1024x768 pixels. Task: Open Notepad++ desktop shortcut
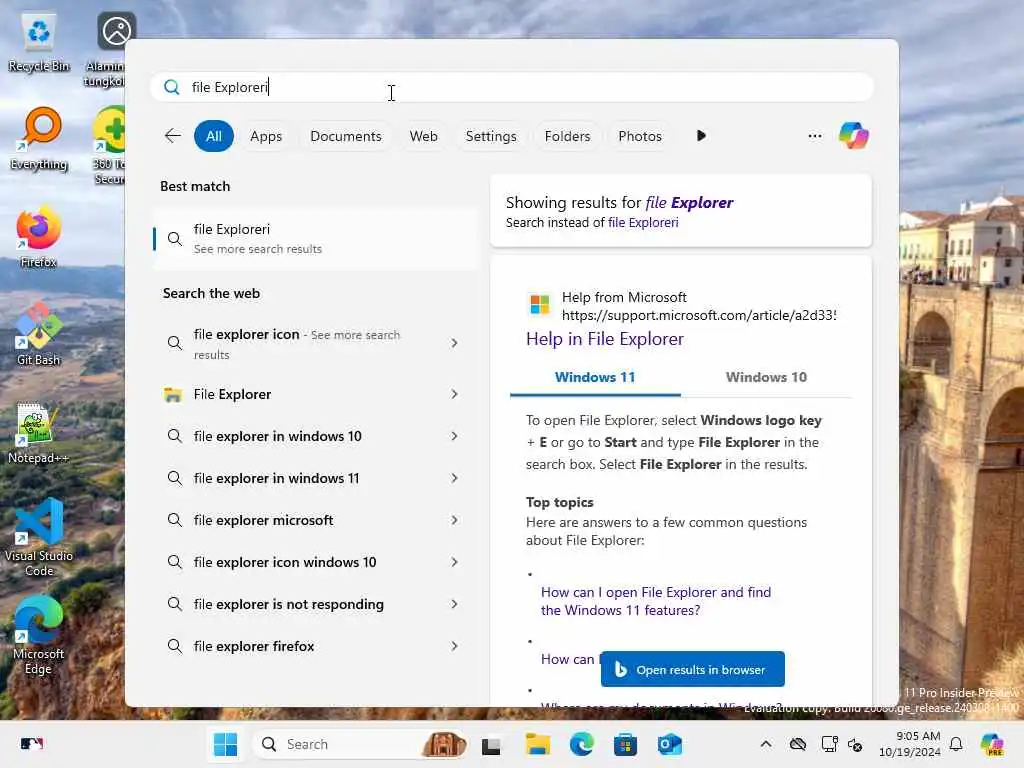click(x=38, y=434)
